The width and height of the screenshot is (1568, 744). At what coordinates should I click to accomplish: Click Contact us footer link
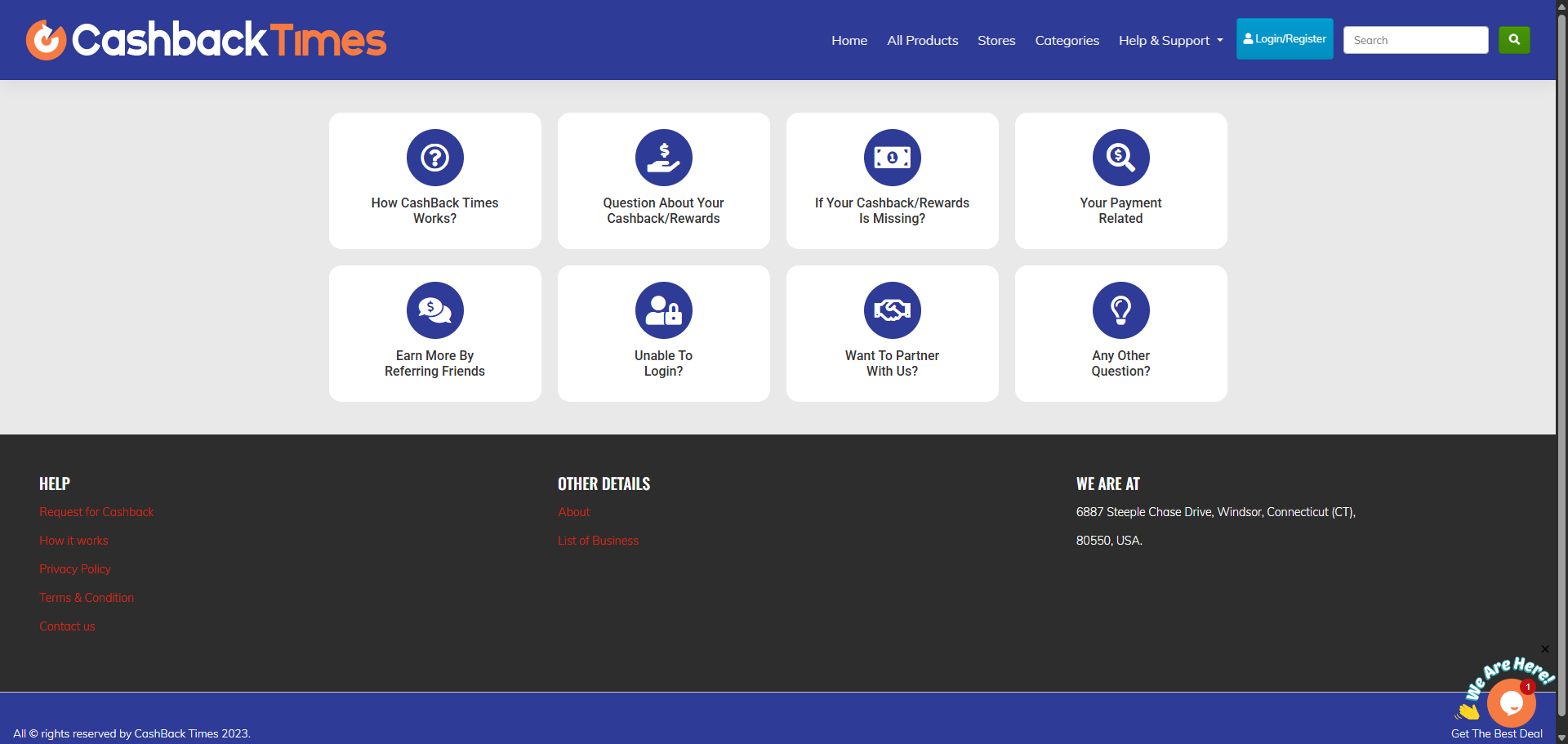(x=67, y=626)
